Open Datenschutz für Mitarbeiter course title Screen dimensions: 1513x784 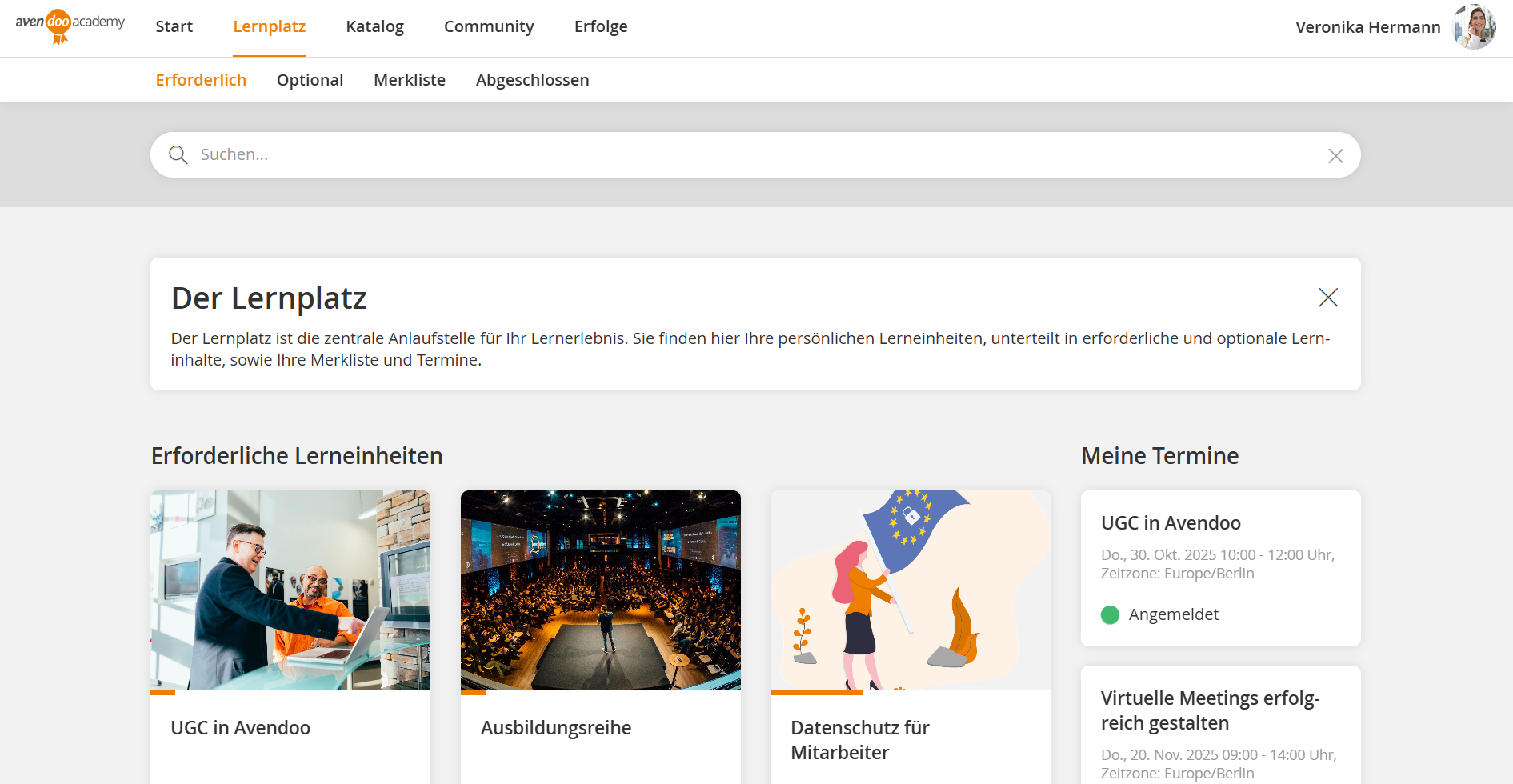tap(859, 740)
